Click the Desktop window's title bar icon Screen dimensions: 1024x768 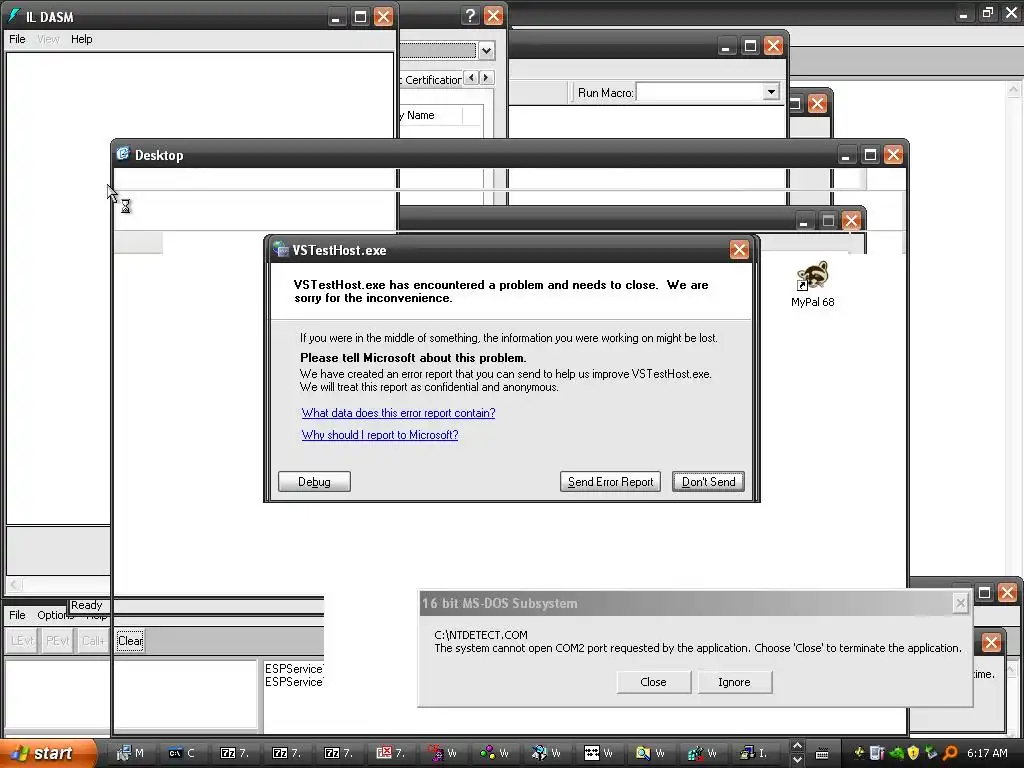(x=123, y=154)
